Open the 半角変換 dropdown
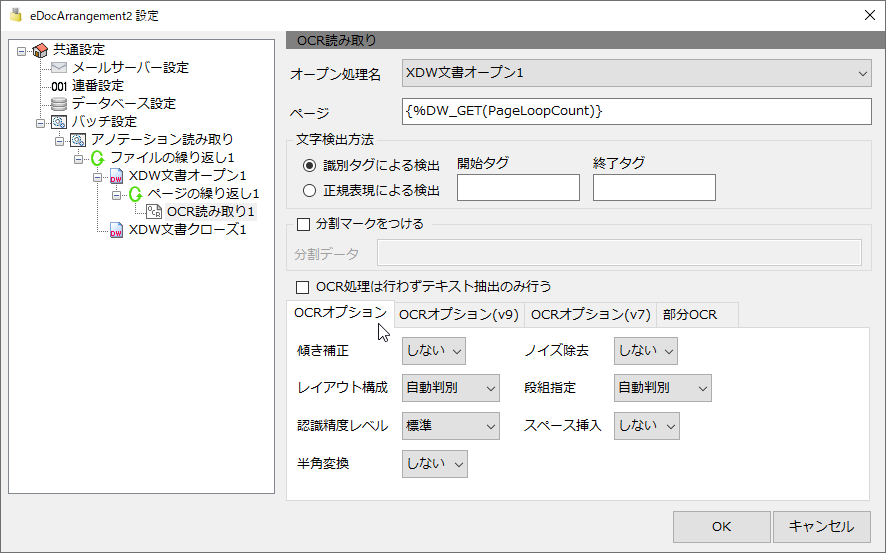Viewport: 886px width, 553px height. pos(435,464)
